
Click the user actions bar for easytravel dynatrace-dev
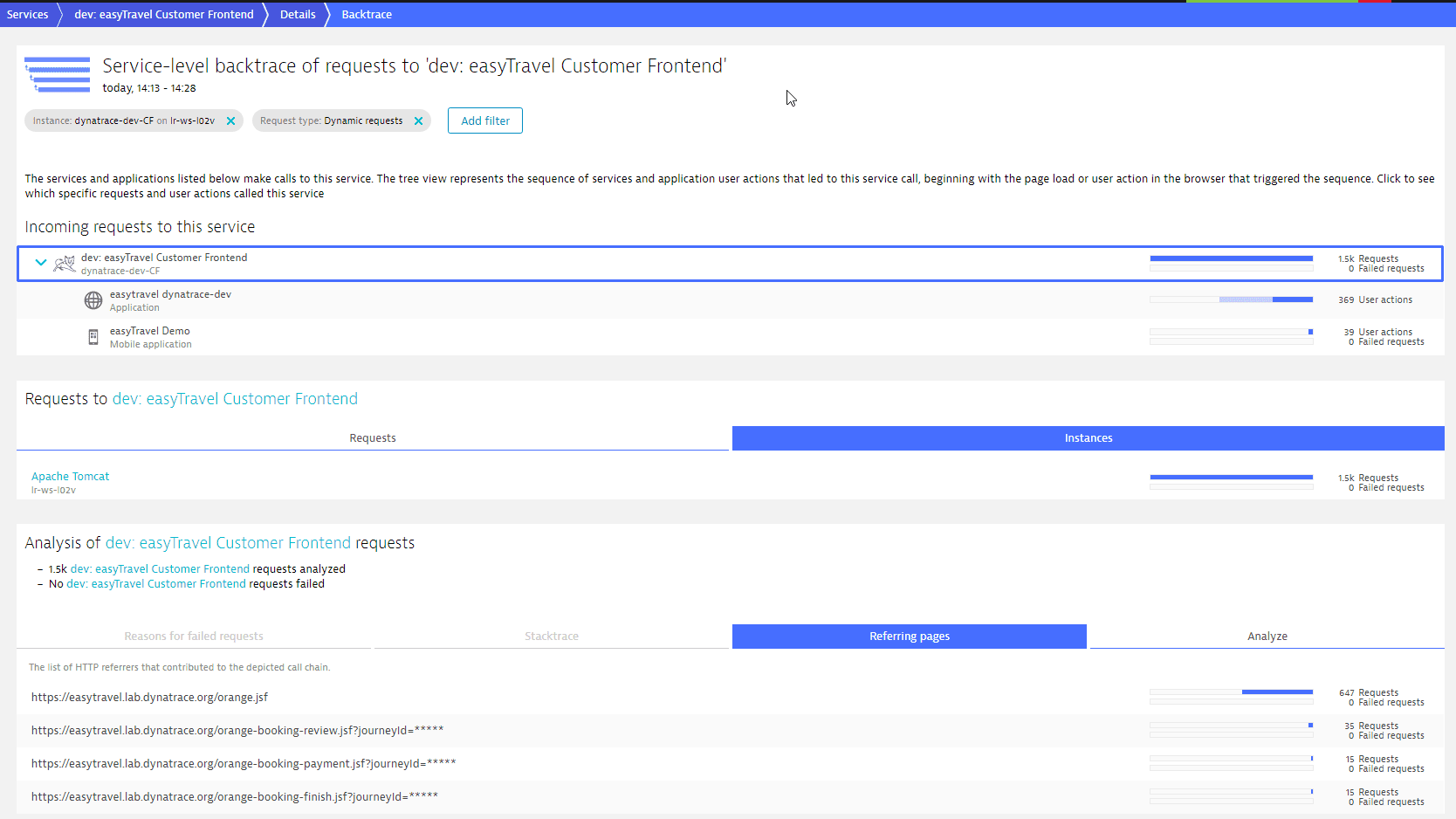[1232, 299]
